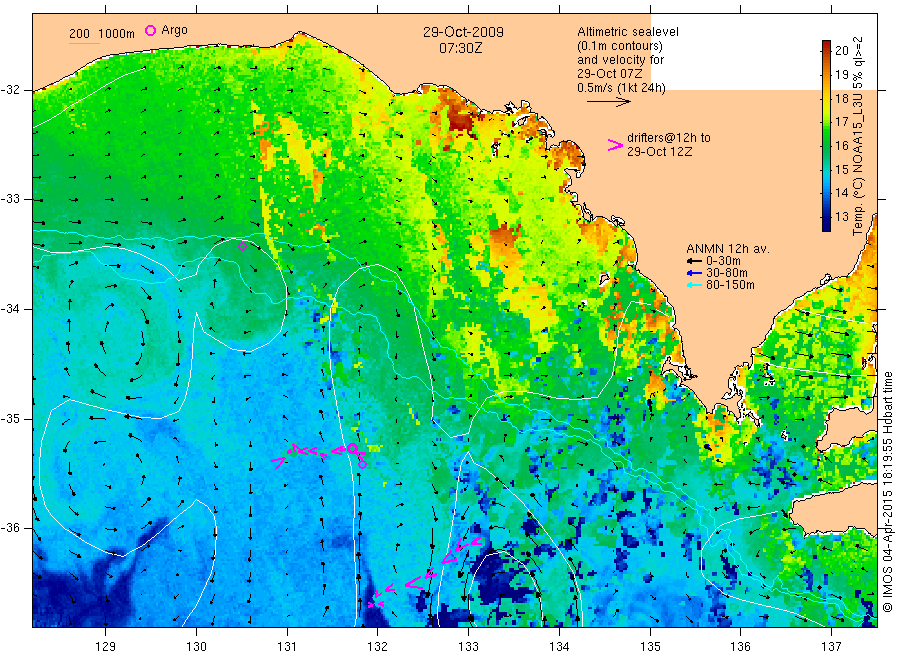This screenshot has width=900, height=660.
Task: Click the black 0-30m ANMN arrow symbol
Action: point(695,261)
